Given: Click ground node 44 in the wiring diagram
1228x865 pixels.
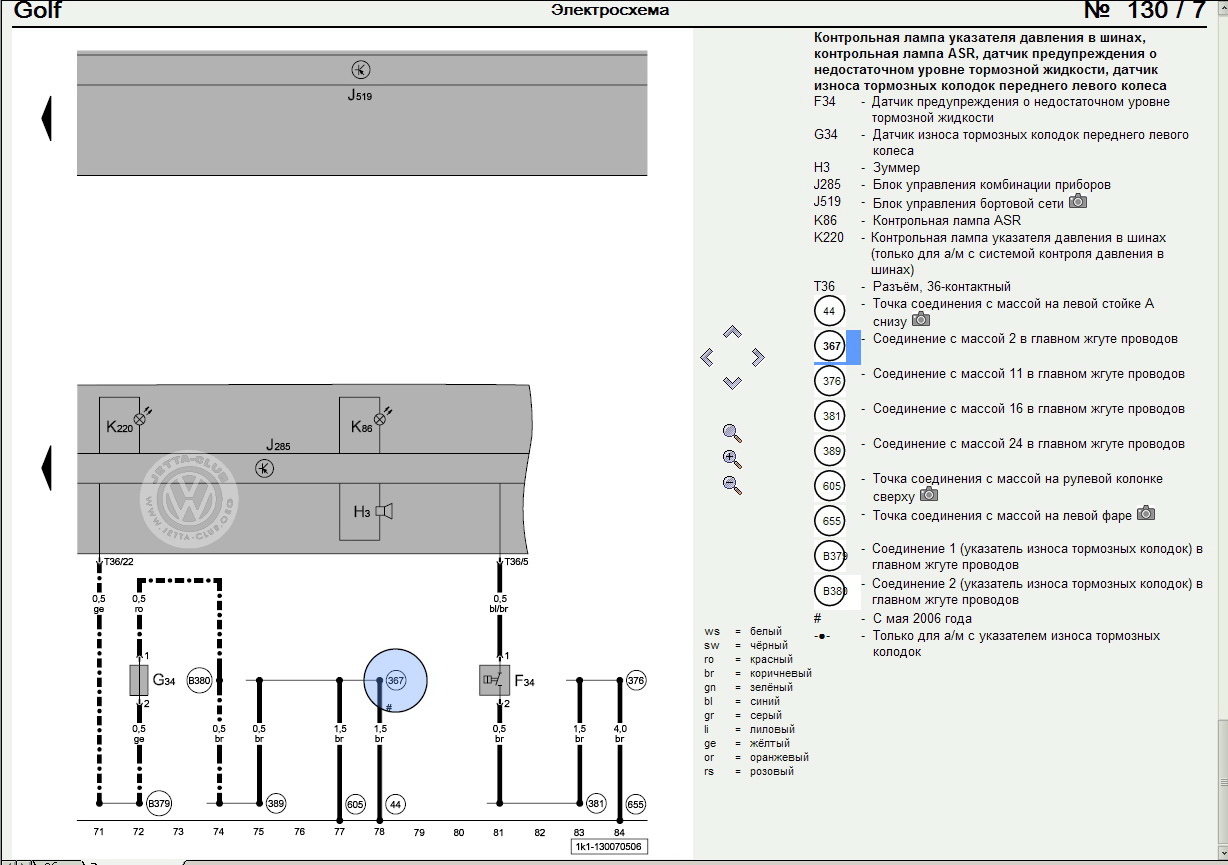Looking at the screenshot, I should pyautogui.click(x=395, y=803).
